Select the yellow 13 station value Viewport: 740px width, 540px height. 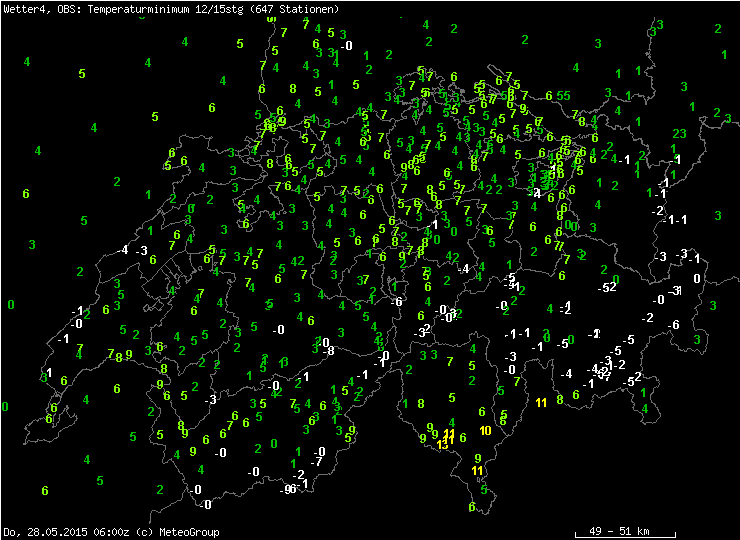pyautogui.click(x=443, y=445)
